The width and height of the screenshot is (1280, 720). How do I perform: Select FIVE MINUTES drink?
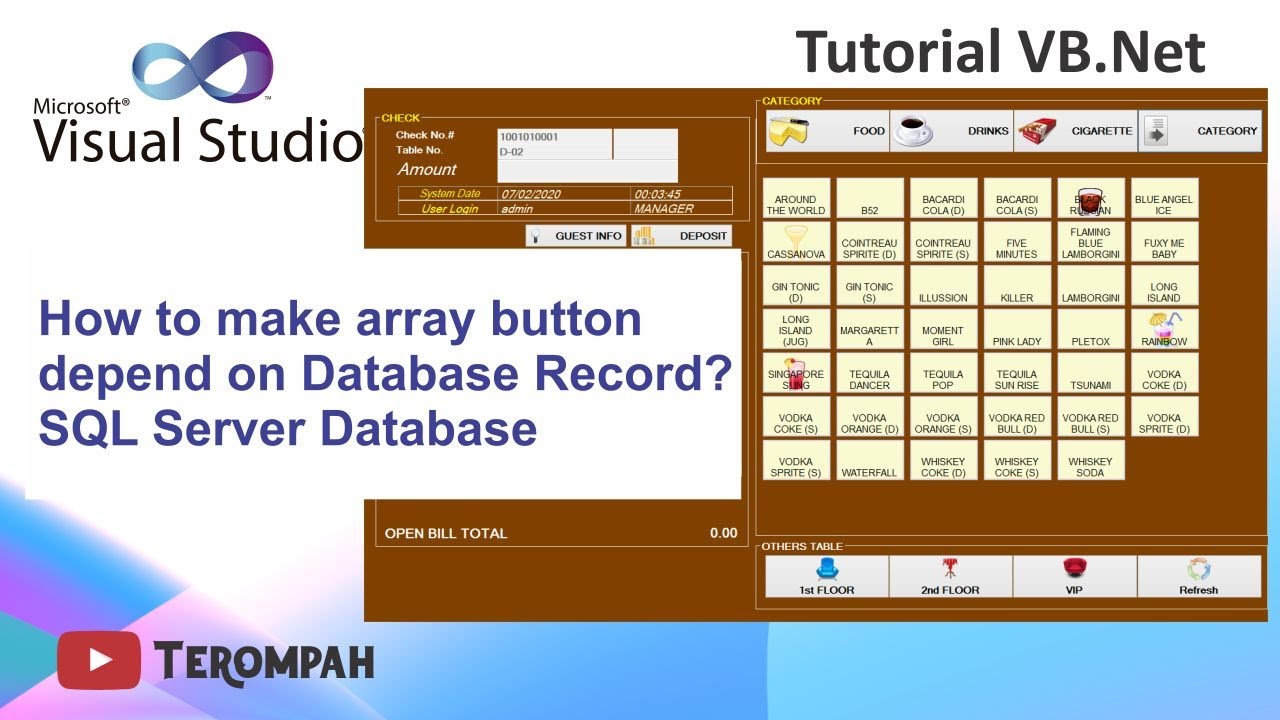(x=1018, y=242)
